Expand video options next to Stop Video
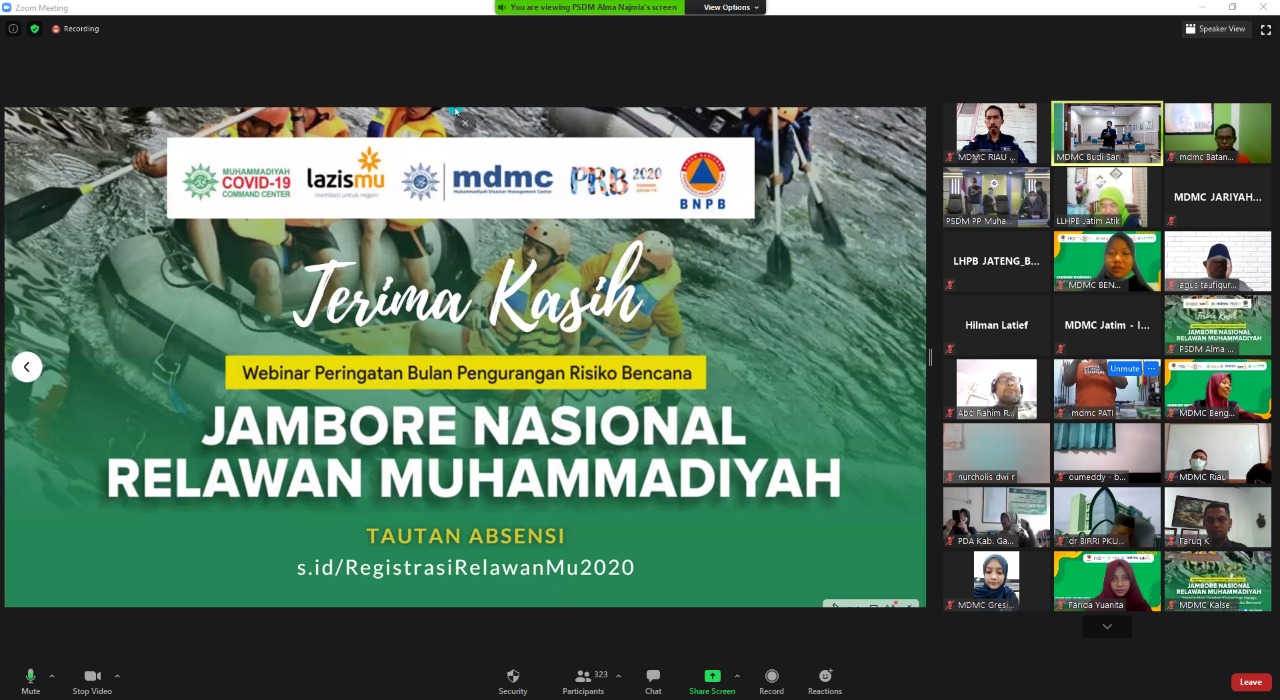Screen dimensions: 1280x700 pyautogui.click(x=117, y=676)
